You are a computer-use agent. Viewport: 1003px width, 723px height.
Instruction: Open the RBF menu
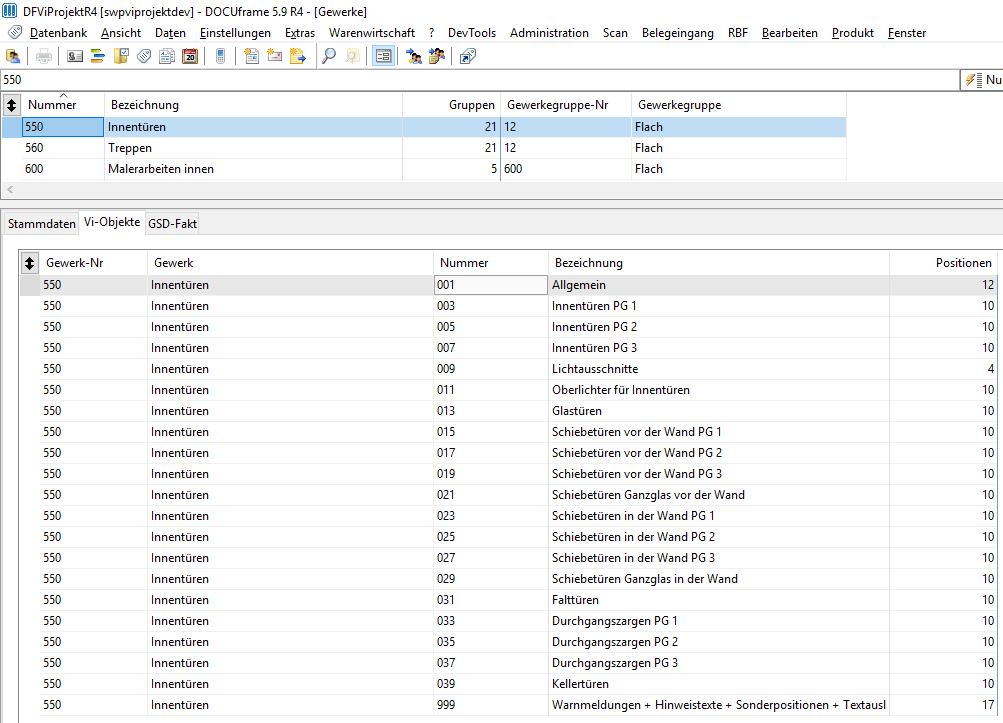(738, 33)
